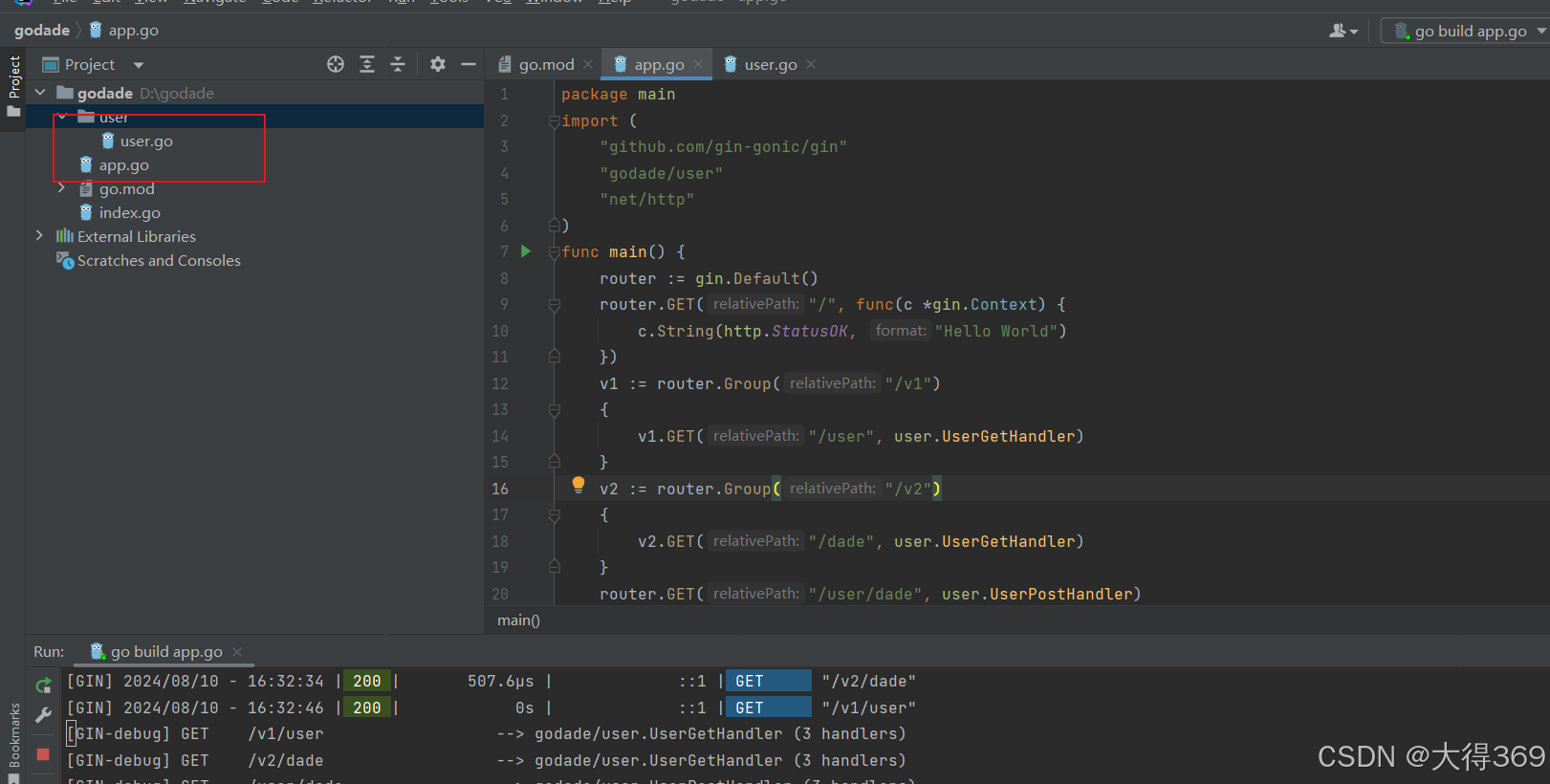Click the Collapse All icon in Project panel
This screenshot has height=784, width=1550.
click(x=398, y=64)
